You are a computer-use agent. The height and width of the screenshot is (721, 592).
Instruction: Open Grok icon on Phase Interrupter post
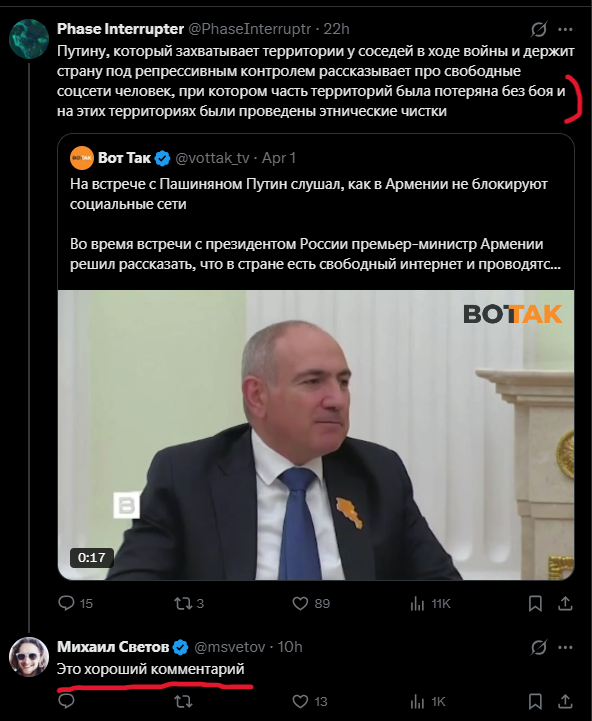[x=539, y=29]
